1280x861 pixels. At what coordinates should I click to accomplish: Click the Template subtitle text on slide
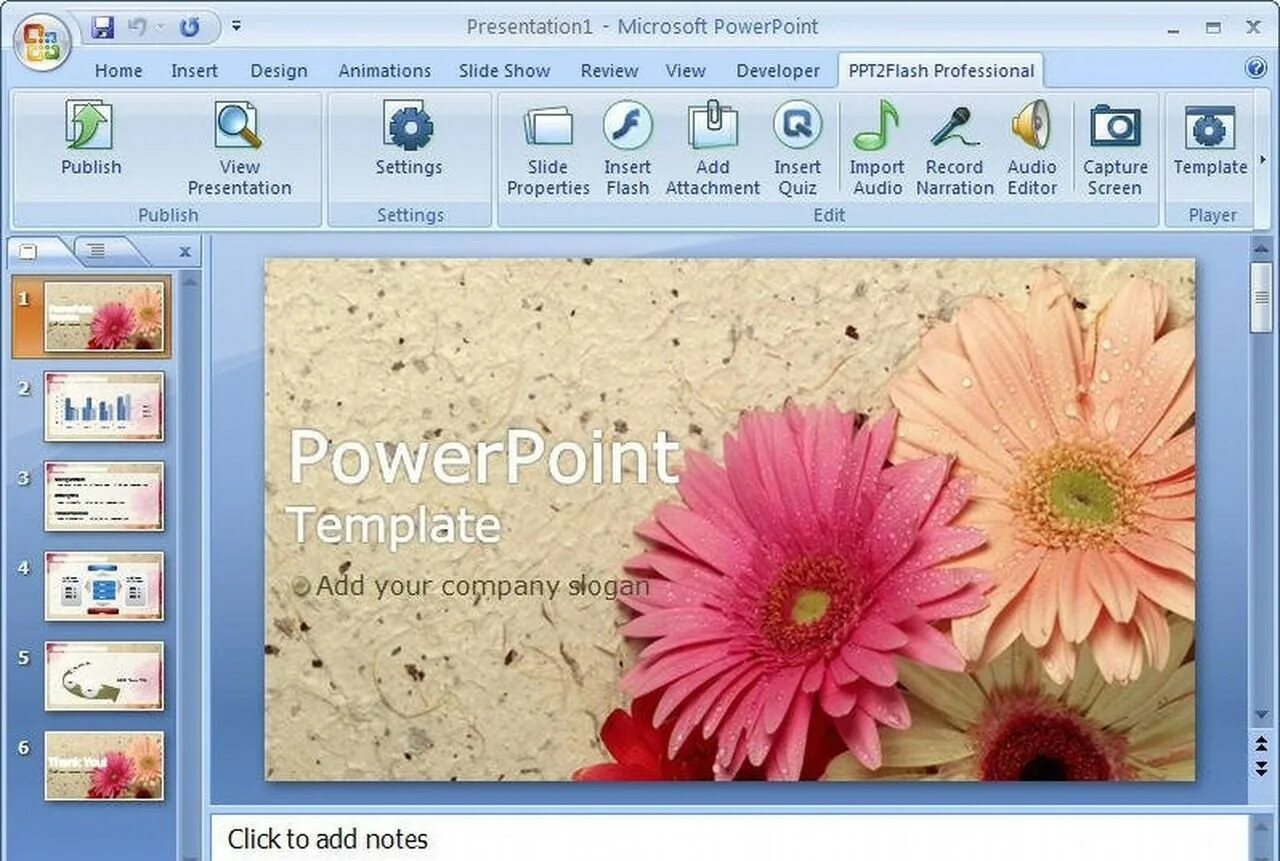click(x=394, y=525)
